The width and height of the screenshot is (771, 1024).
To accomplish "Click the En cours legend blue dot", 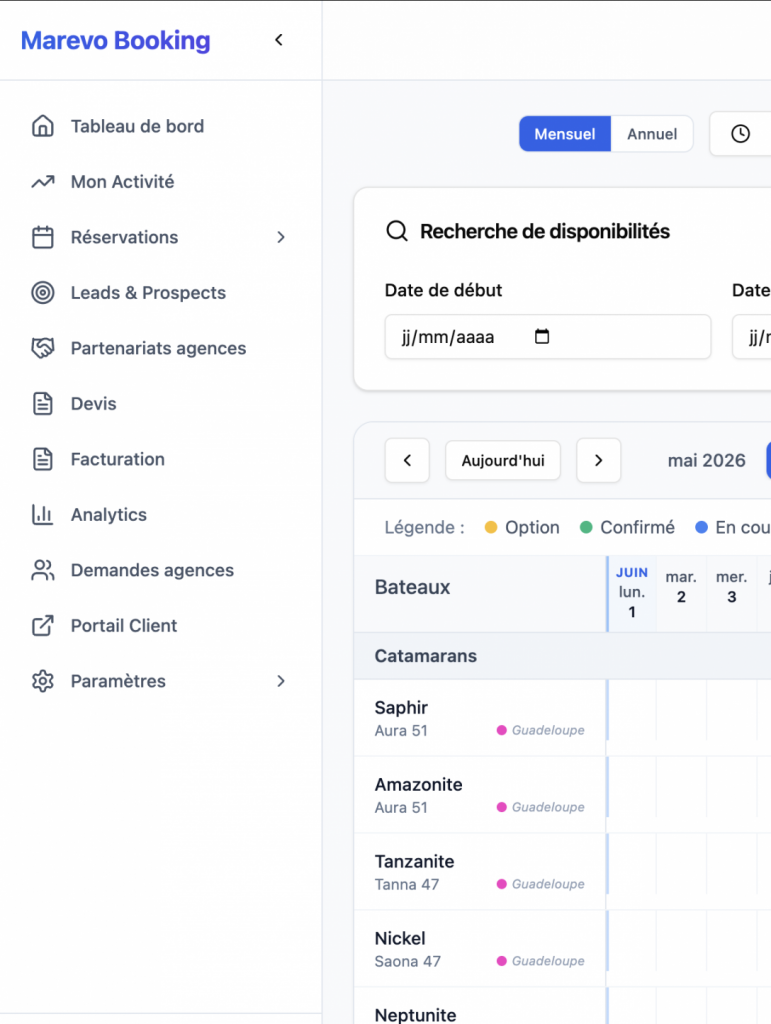I will coord(701,527).
